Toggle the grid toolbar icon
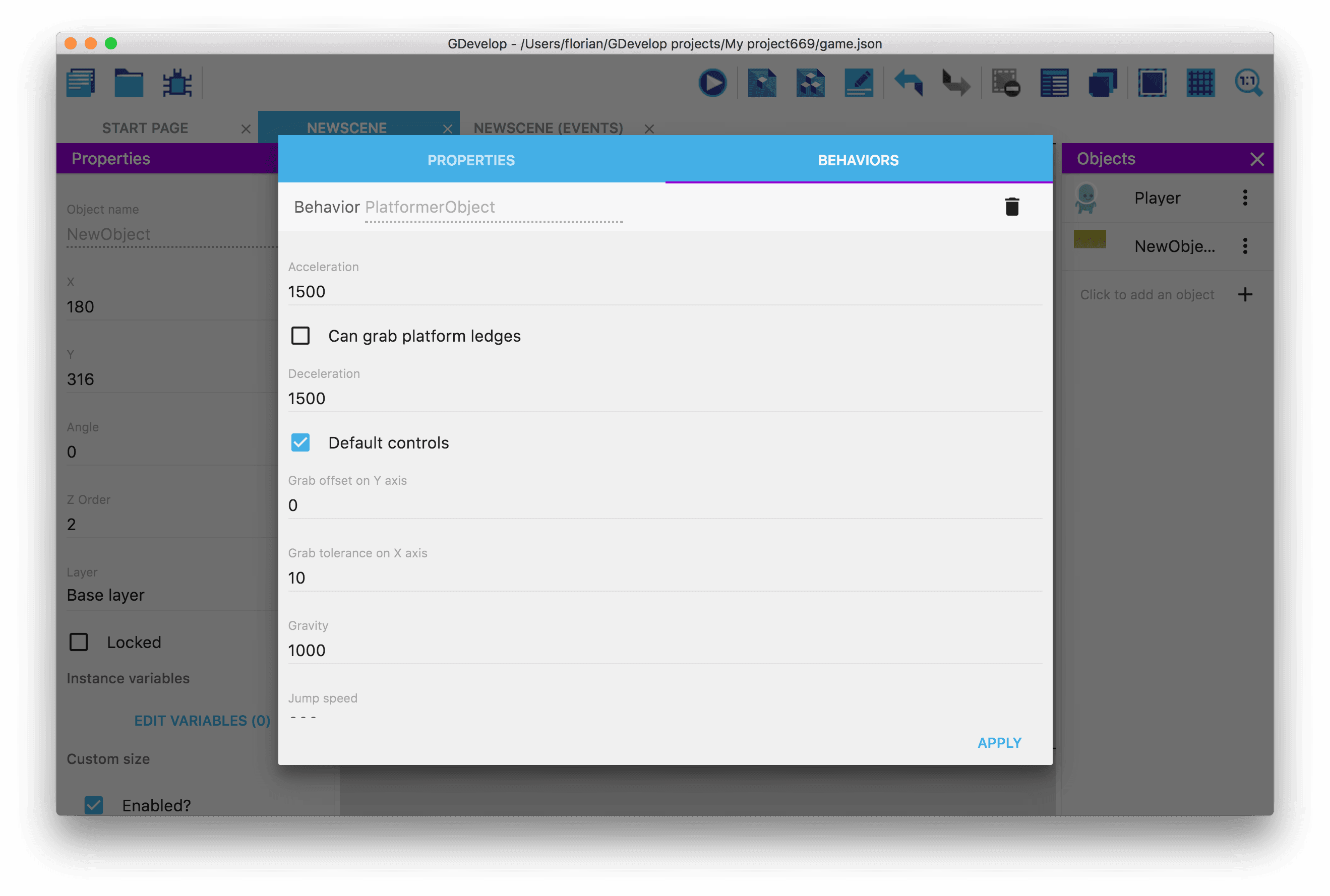The width and height of the screenshot is (1330, 896). click(1200, 84)
